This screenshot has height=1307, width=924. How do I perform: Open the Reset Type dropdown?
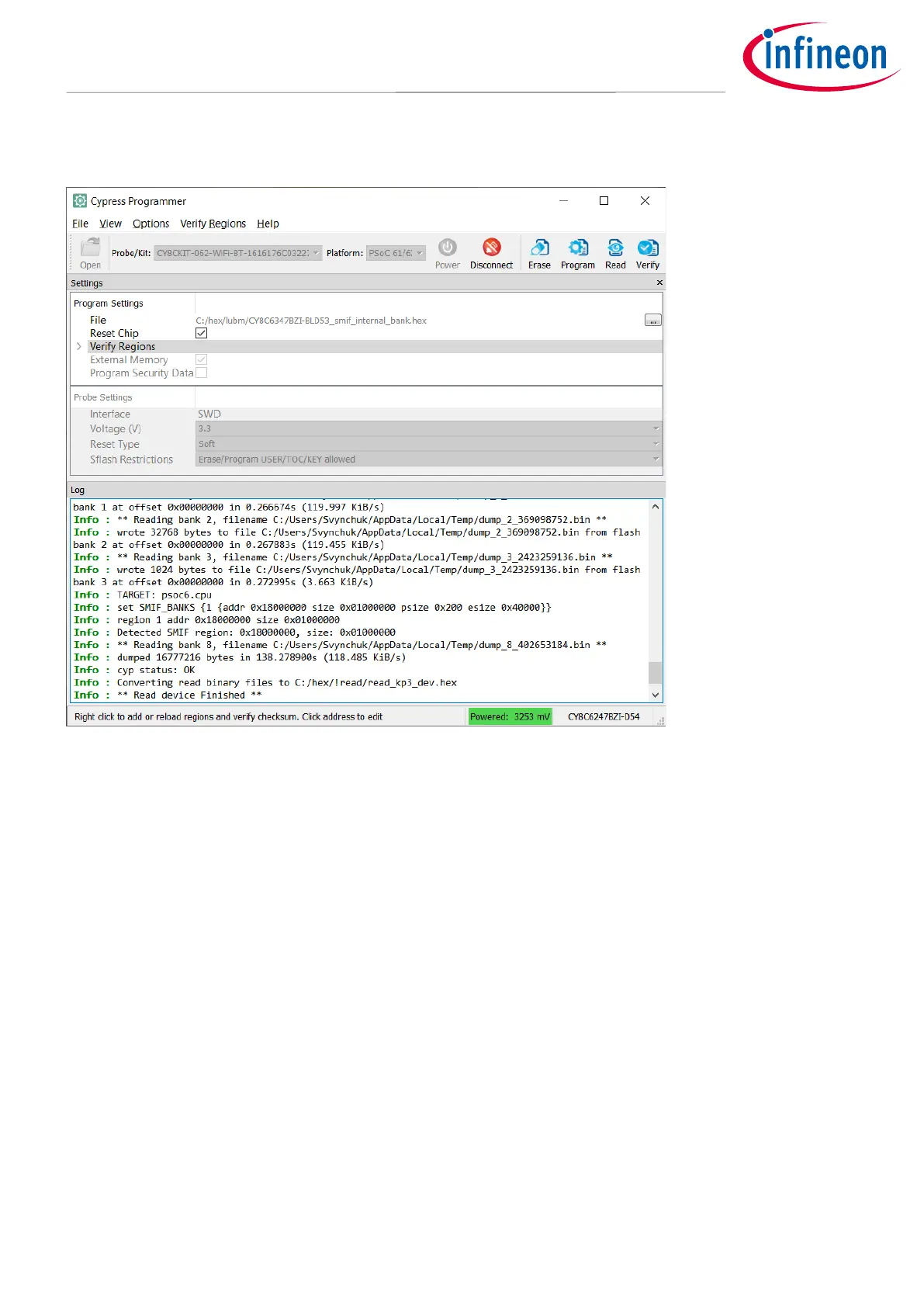tap(428, 444)
